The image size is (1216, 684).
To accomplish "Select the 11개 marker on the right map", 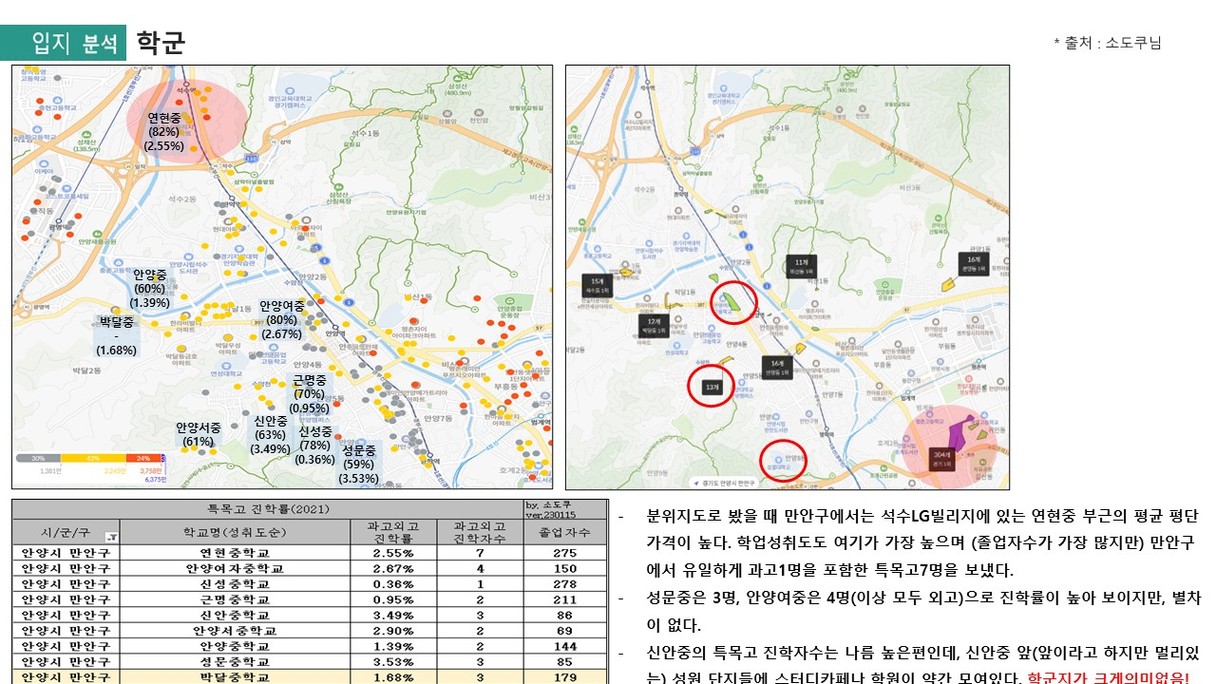I will click(x=801, y=265).
